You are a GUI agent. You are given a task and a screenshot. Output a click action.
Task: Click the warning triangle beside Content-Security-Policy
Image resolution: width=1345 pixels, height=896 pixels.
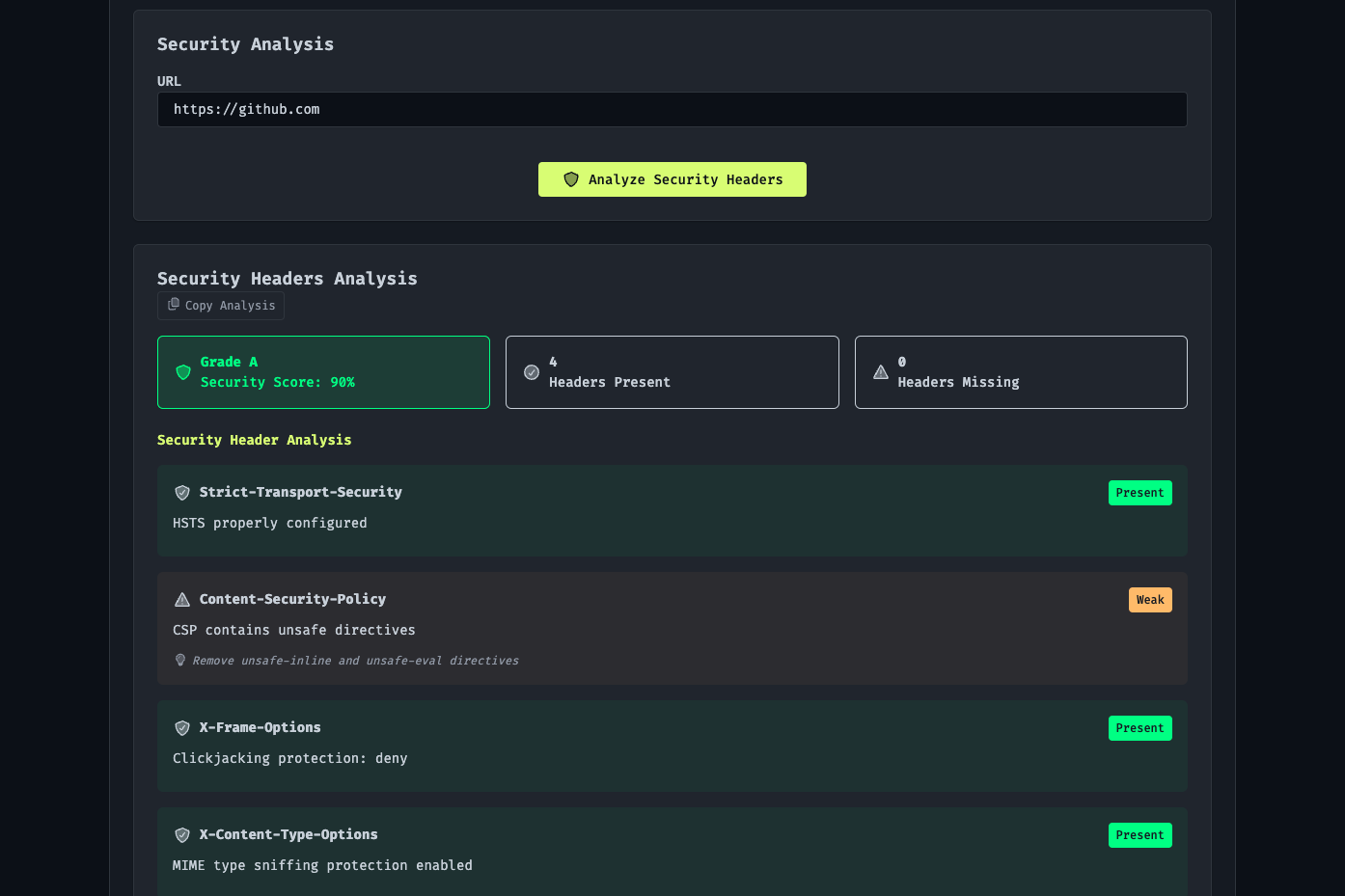[x=182, y=600]
